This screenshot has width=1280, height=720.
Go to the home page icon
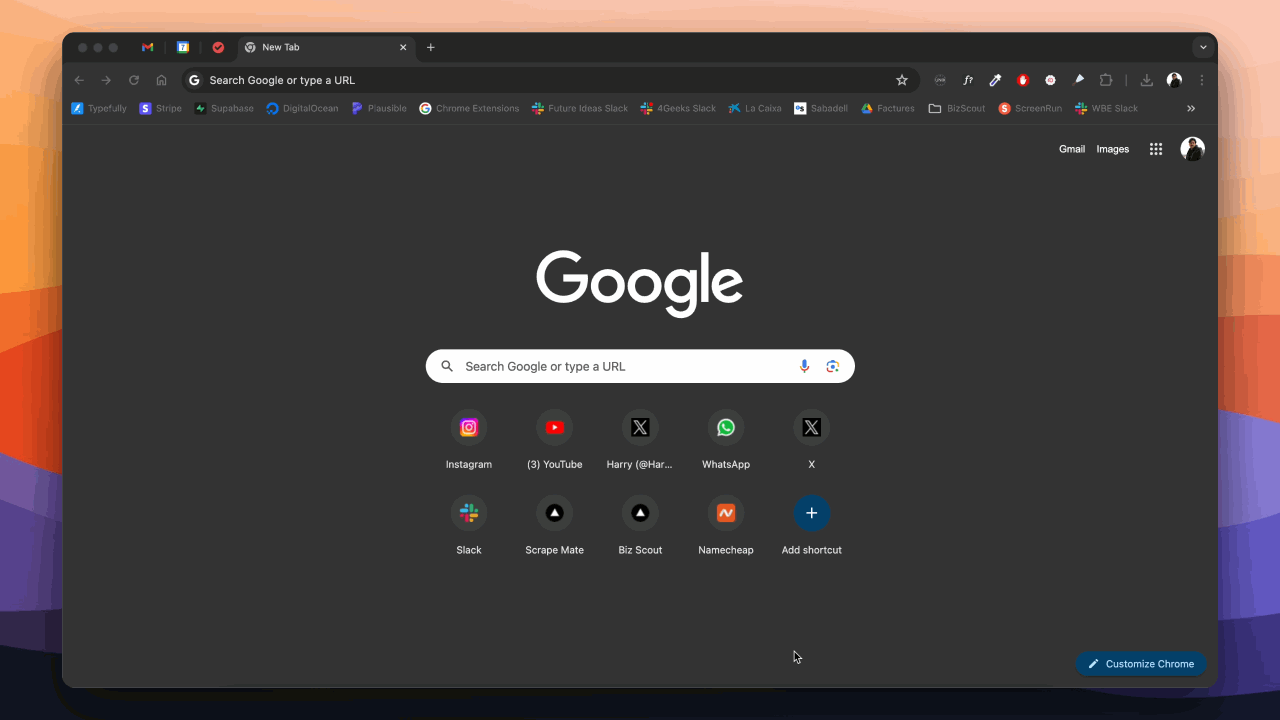(x=161, y=80)
